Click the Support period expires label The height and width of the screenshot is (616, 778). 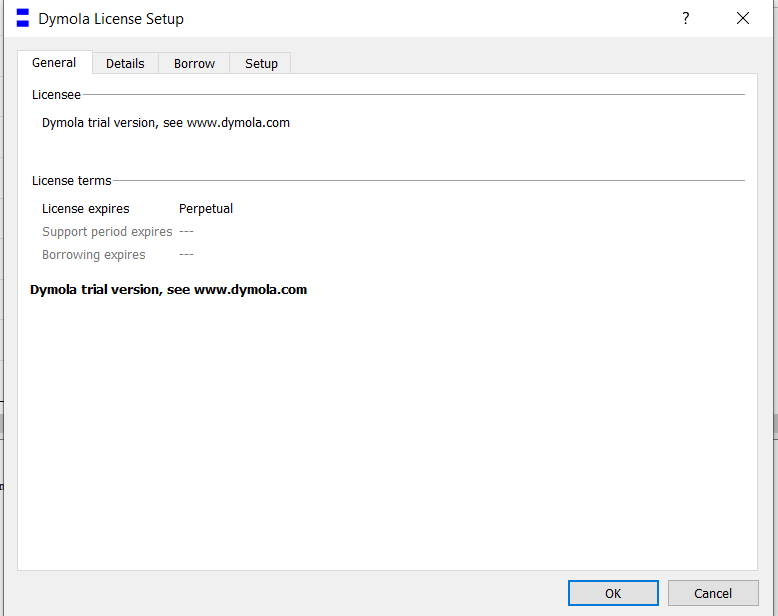107,232
